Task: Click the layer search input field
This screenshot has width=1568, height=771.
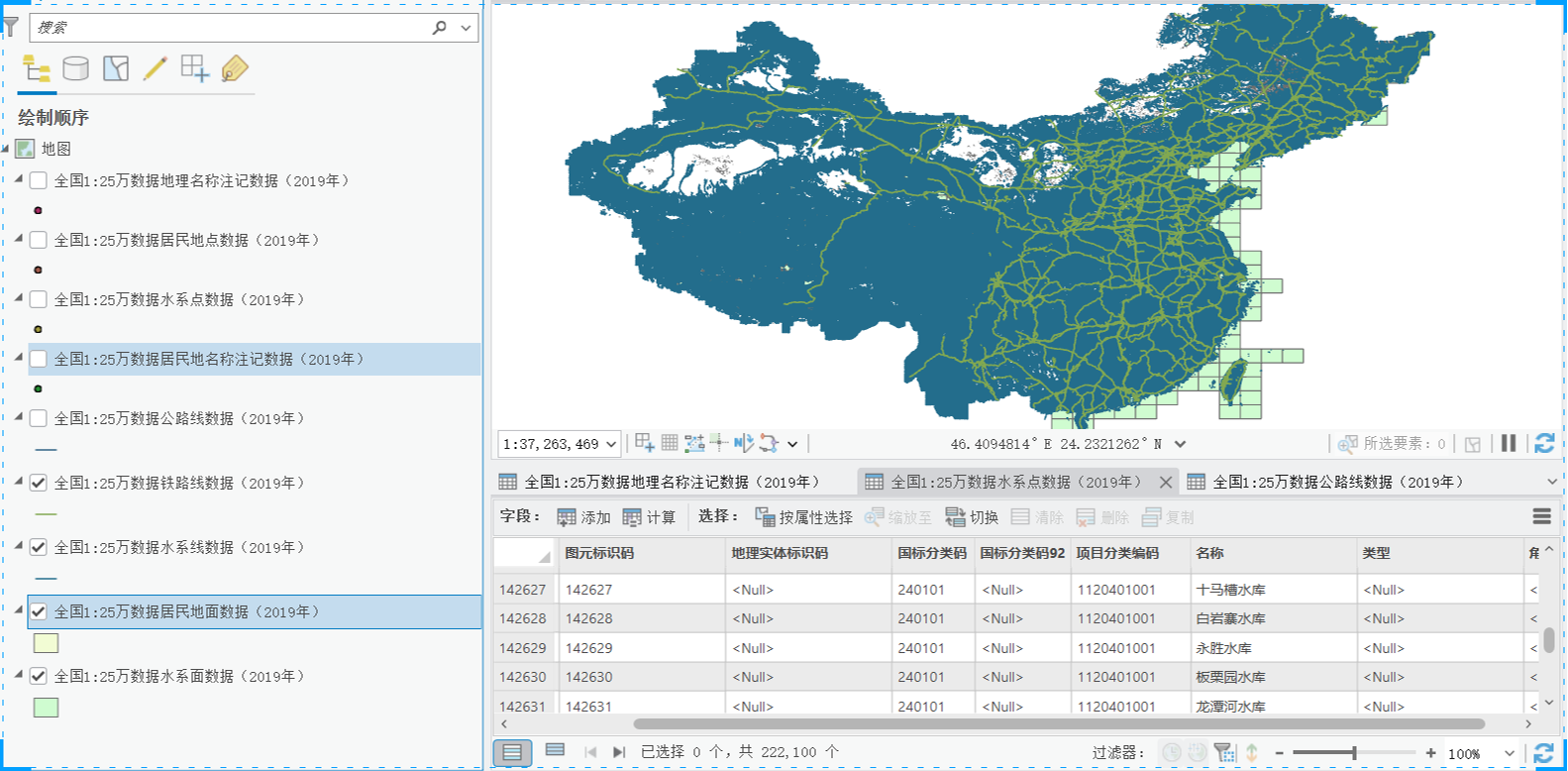Action: coord(230,28)
